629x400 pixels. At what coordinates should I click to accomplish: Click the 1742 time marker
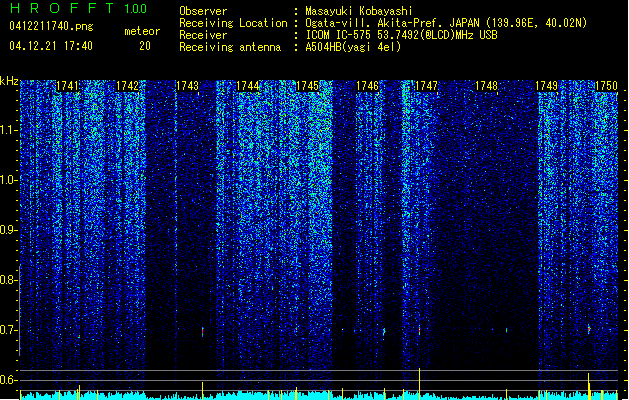point(127,86)
